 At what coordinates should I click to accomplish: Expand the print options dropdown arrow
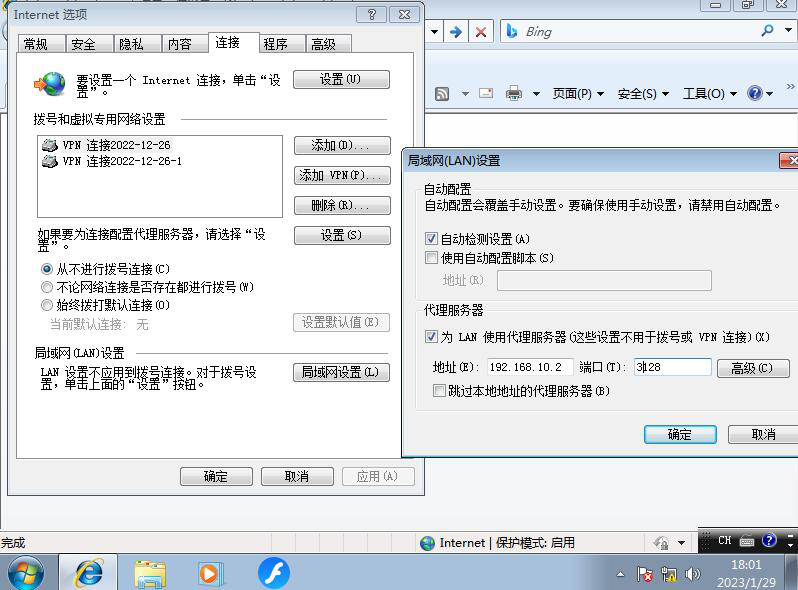(x=536, y=94)
